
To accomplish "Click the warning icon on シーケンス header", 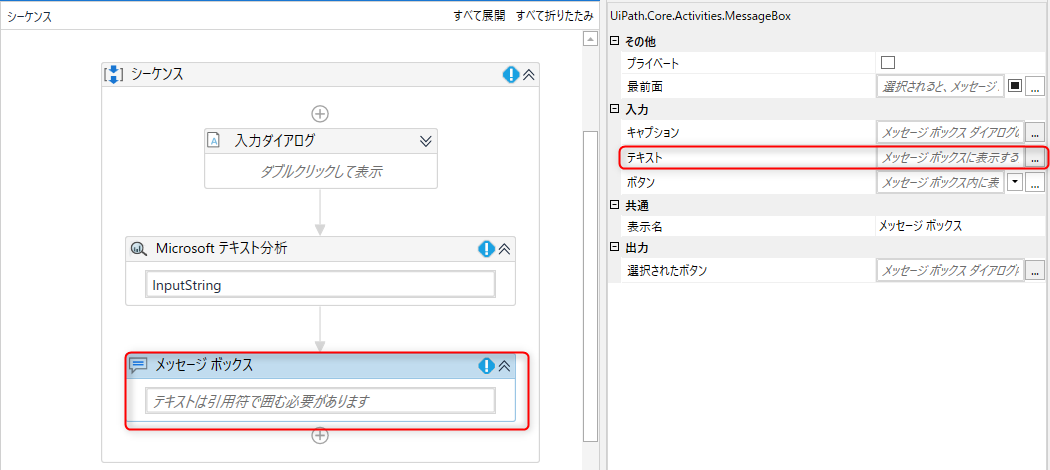I will pyautogui.click(x=510, y=74).
